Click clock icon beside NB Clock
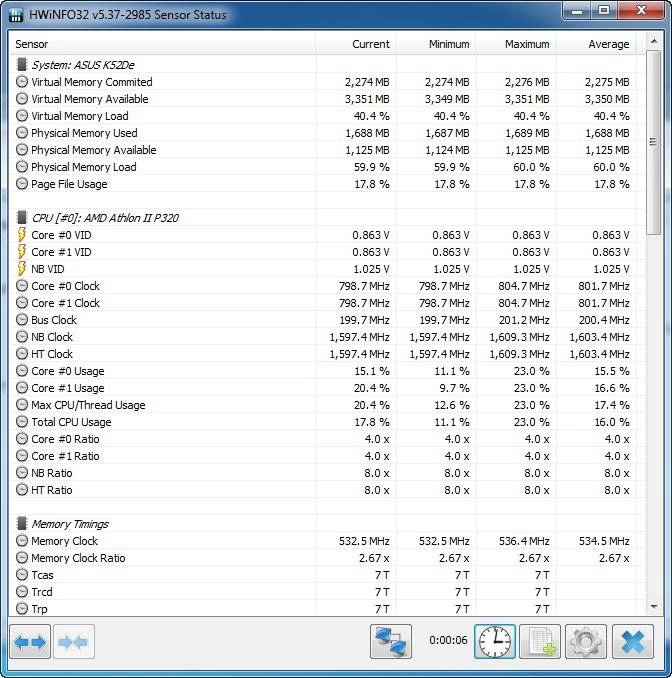 tap(22, 337)
